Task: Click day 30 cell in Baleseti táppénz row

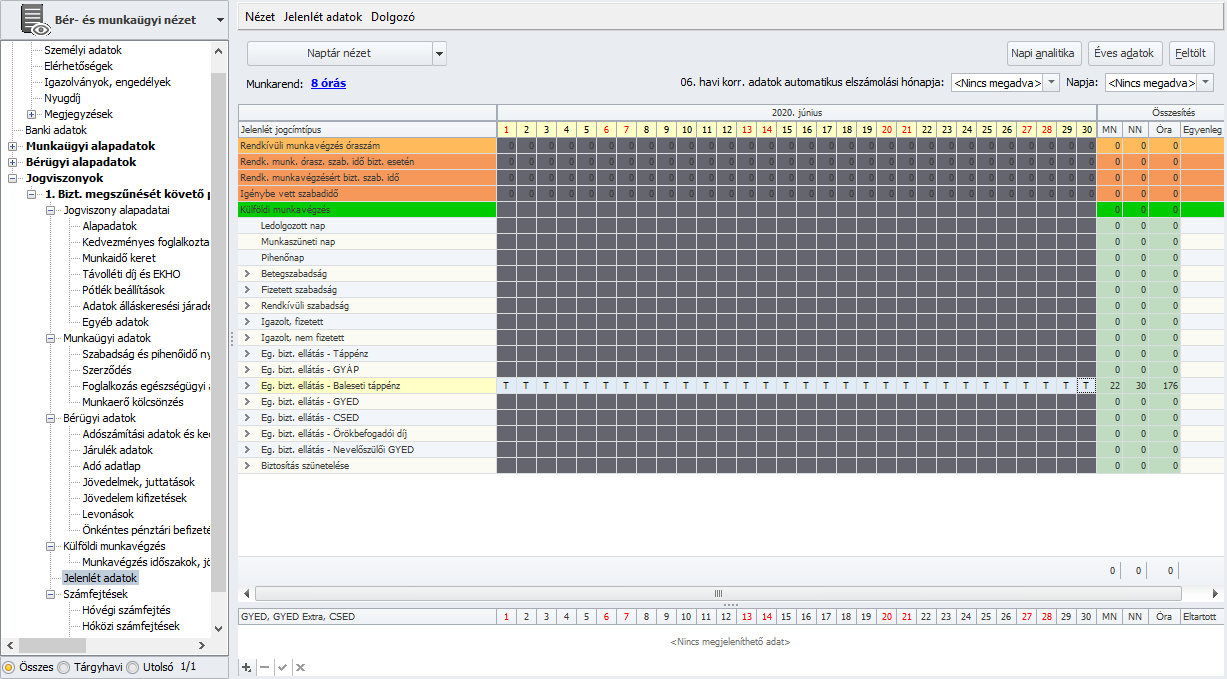Action: pos(1086,386)
